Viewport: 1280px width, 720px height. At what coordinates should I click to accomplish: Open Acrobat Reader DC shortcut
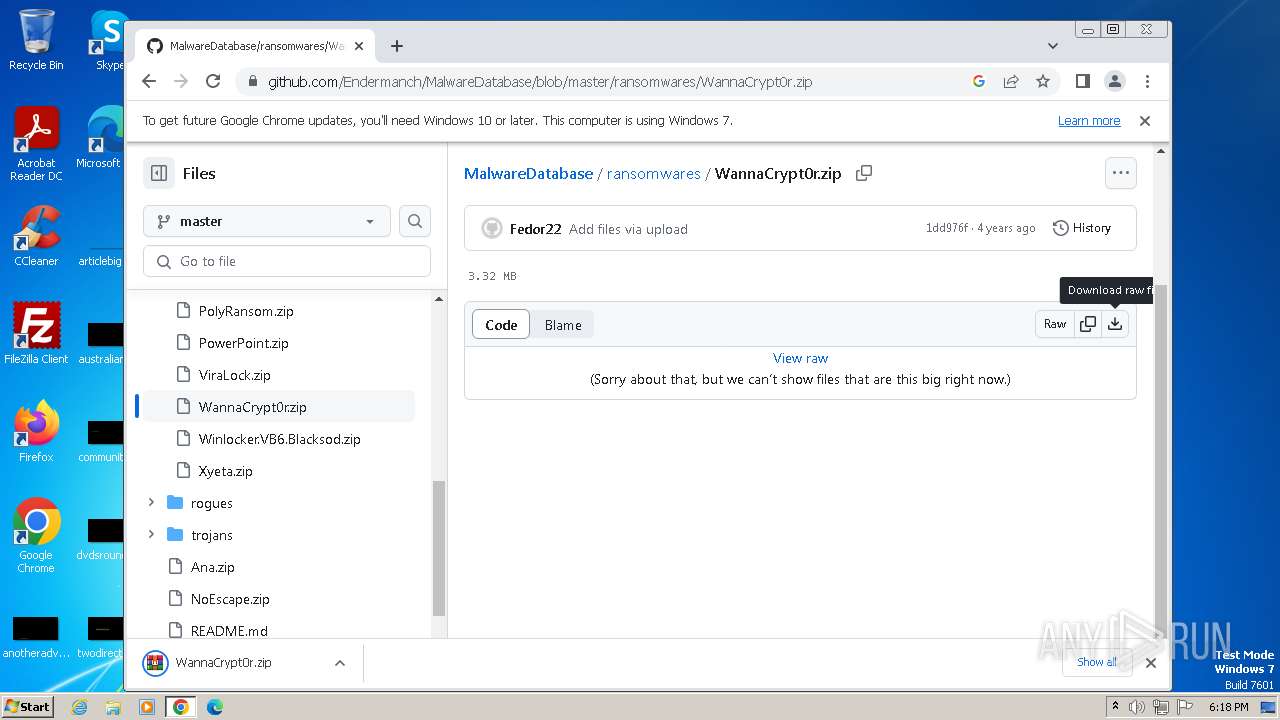pos(36,144)
